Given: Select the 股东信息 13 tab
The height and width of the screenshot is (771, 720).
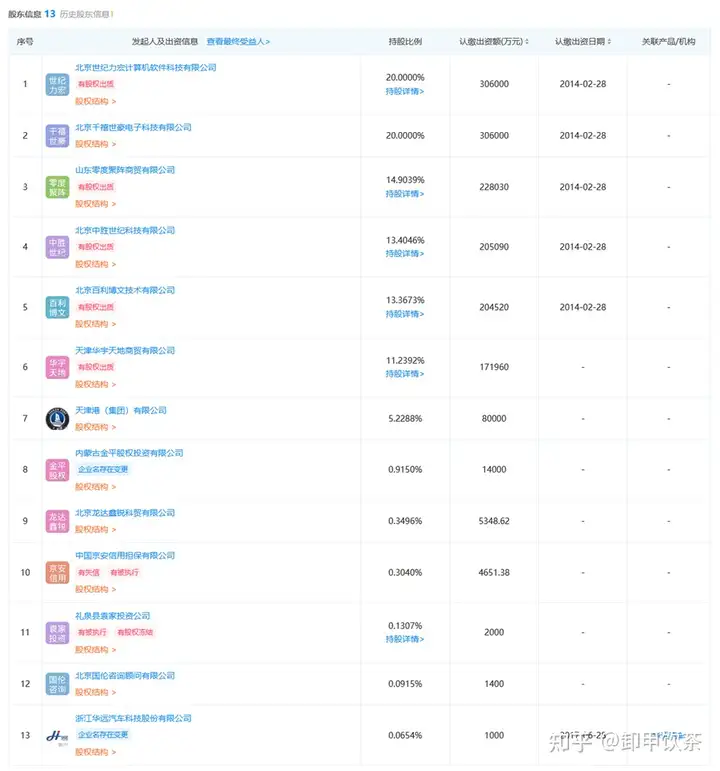Looking at the screenshot, I should pyautogui.click(x=31, y=14).
